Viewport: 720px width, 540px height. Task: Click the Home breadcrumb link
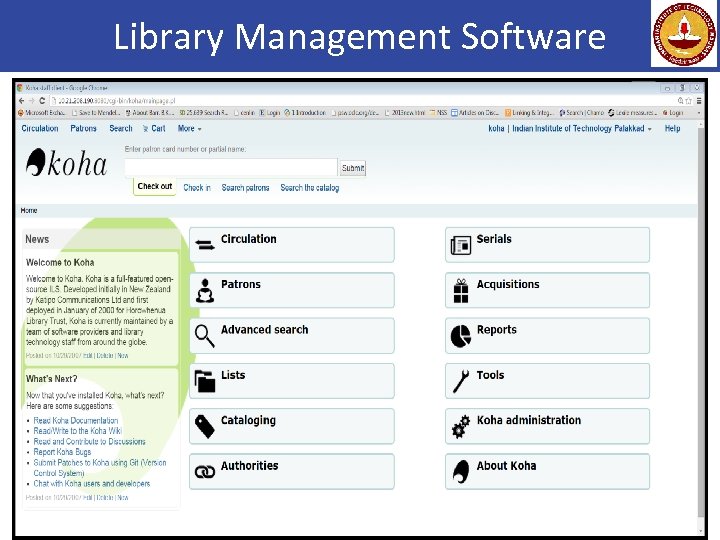29,210
